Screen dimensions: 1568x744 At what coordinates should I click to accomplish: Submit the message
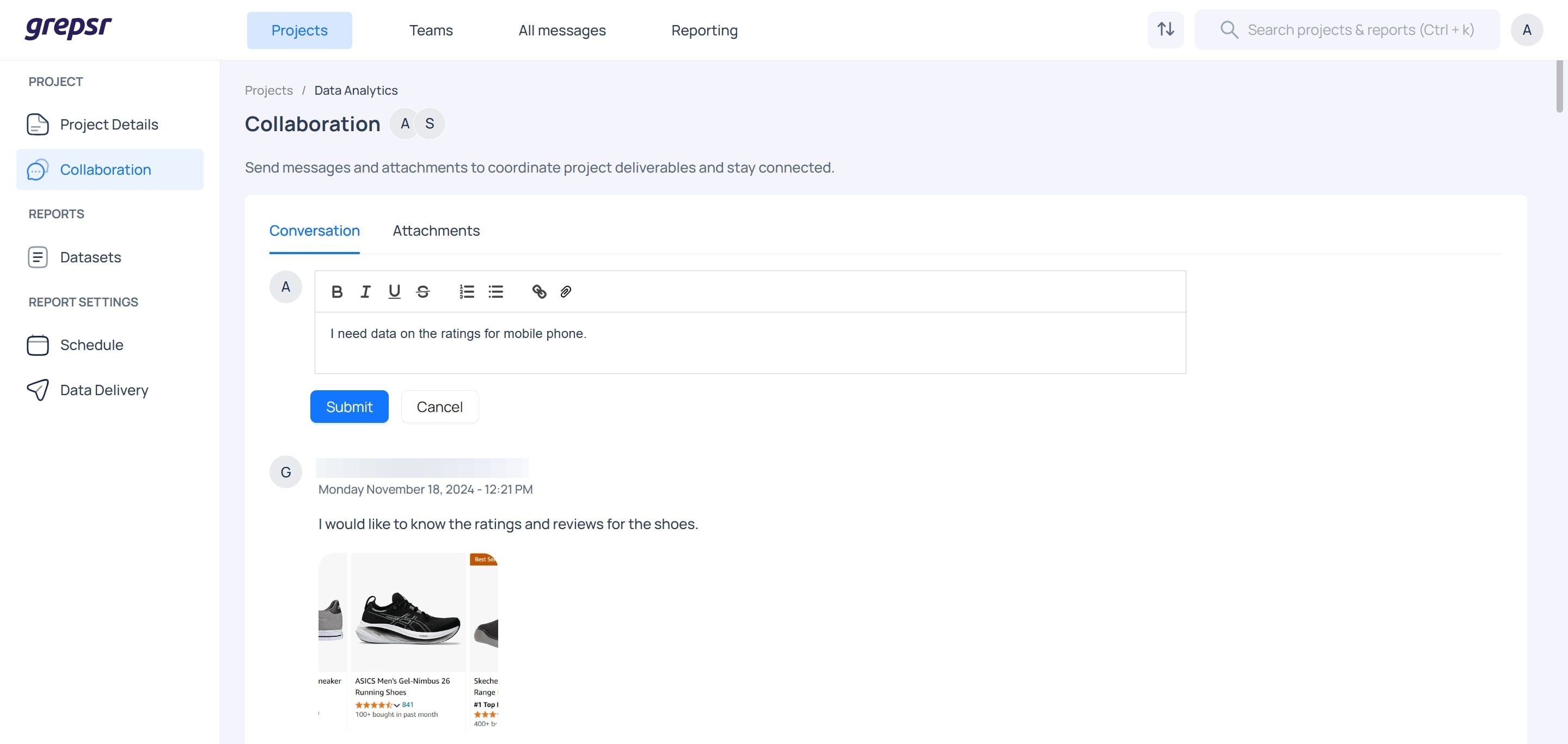(x=350, y=407)
